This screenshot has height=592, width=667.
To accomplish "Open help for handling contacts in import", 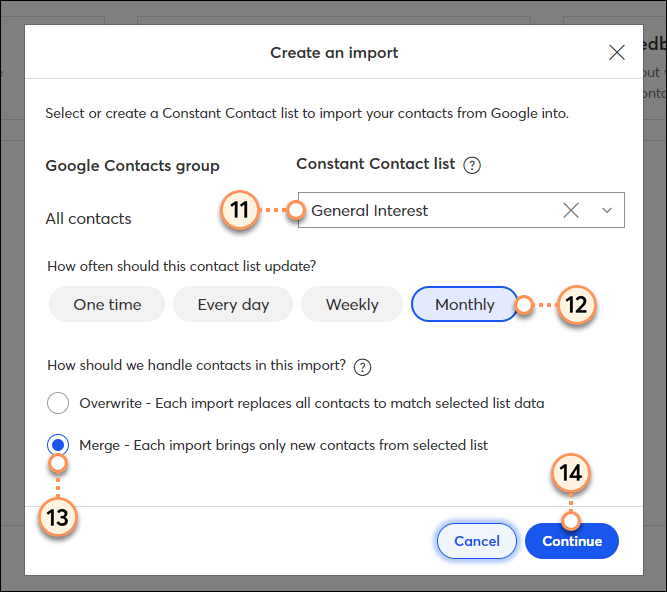I will point(362,367).
